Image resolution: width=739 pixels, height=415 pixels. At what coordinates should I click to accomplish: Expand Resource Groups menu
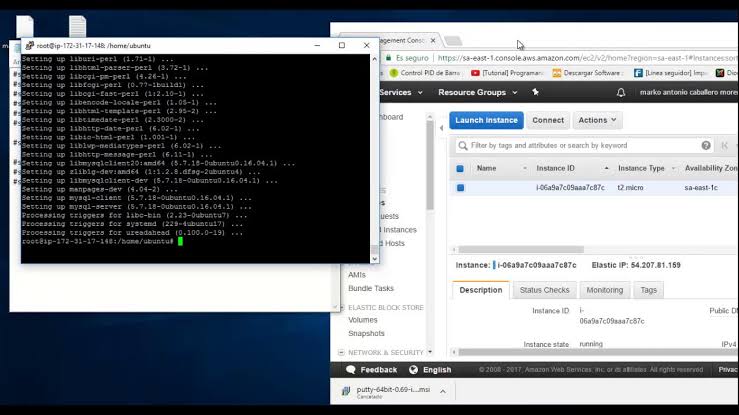[477, 93]
